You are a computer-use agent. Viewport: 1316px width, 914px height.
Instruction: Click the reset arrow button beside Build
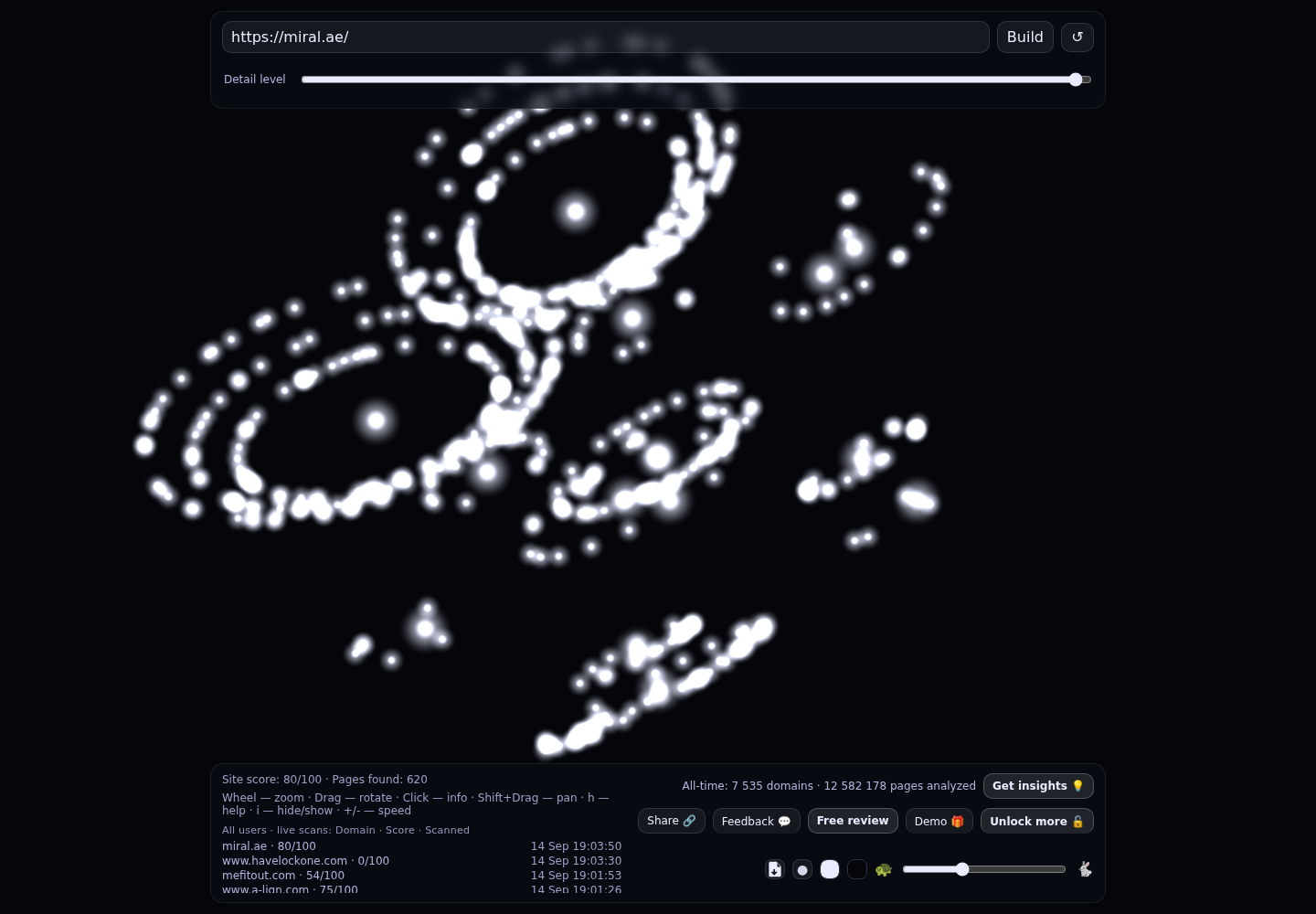[x=1077, y=37]
